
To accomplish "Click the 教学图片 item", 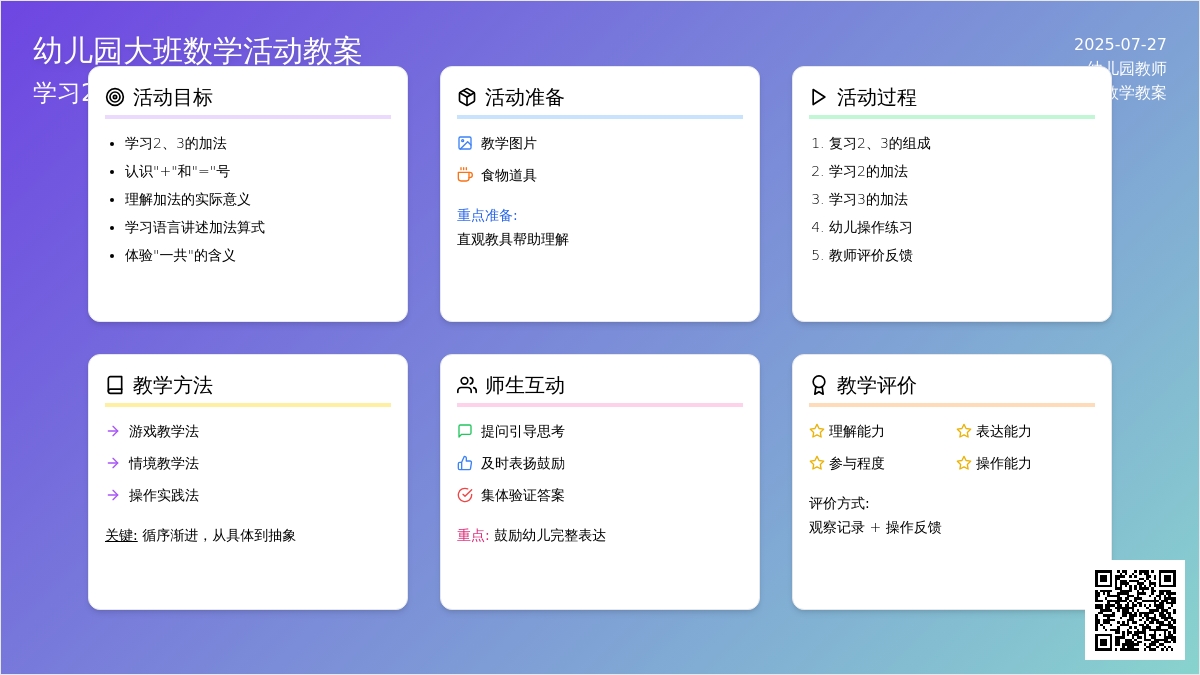I will coord(509,143).
